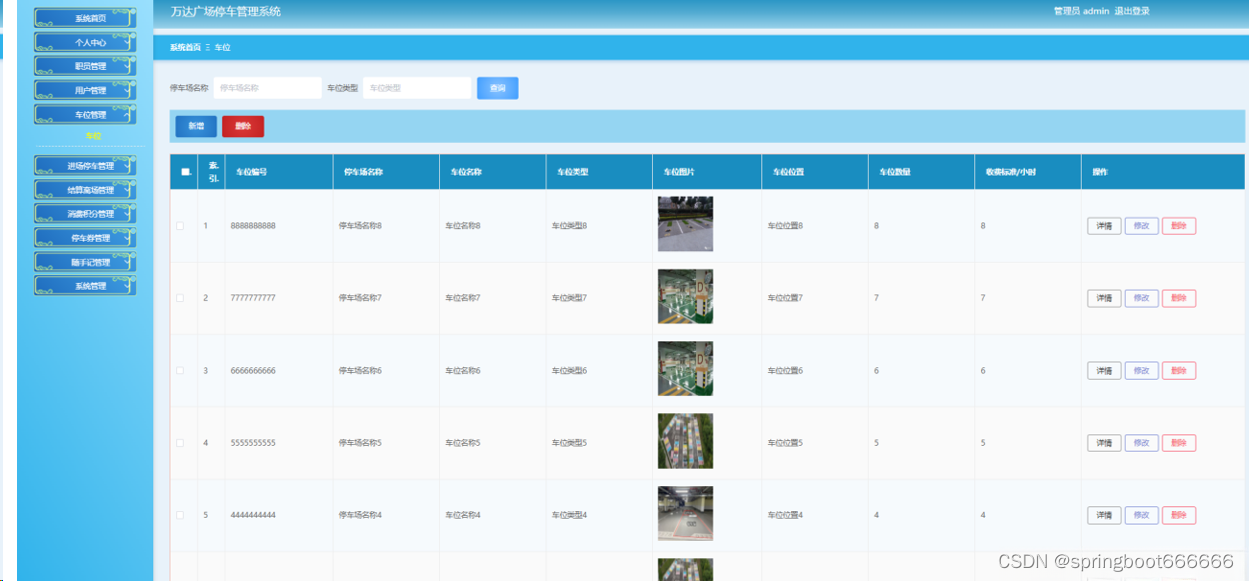Screen dimensions: 1249x581
Task: Expand the 结算离场管理 sidebar menu
Action: (x=85, y=190)
